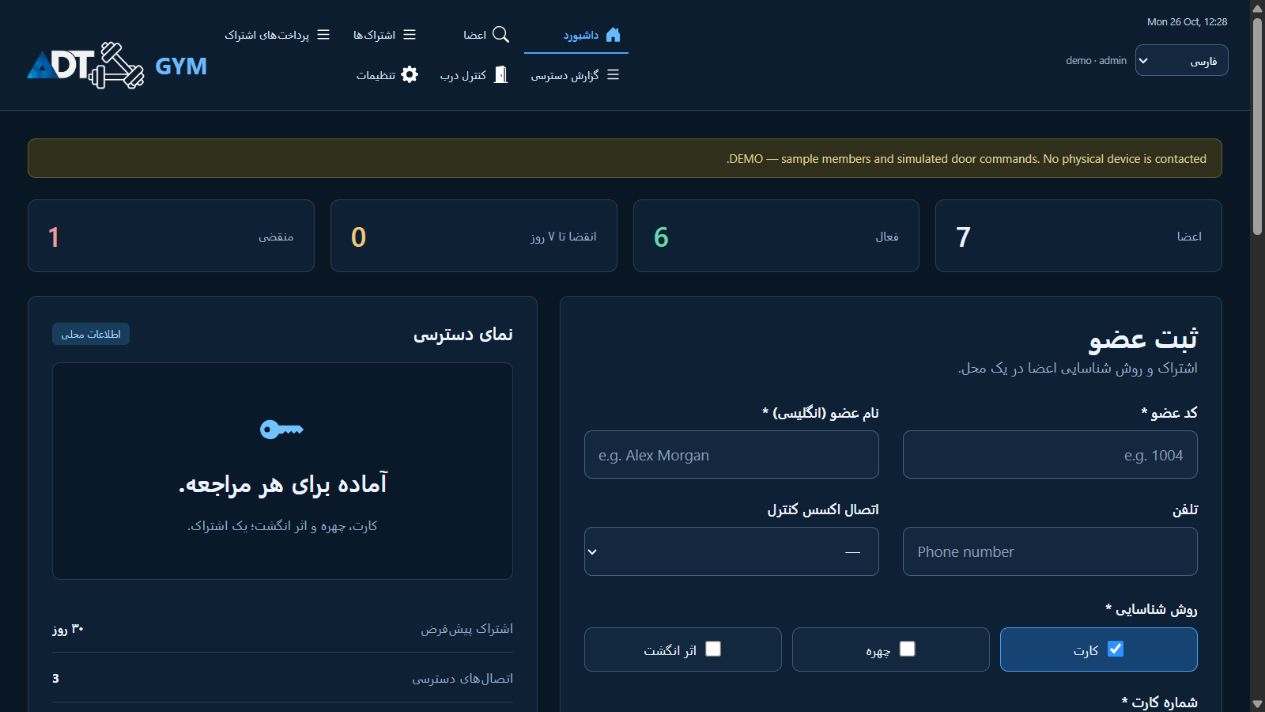Click the منقضی stat showing 1
1265x712 pixels.
(171, 236)
